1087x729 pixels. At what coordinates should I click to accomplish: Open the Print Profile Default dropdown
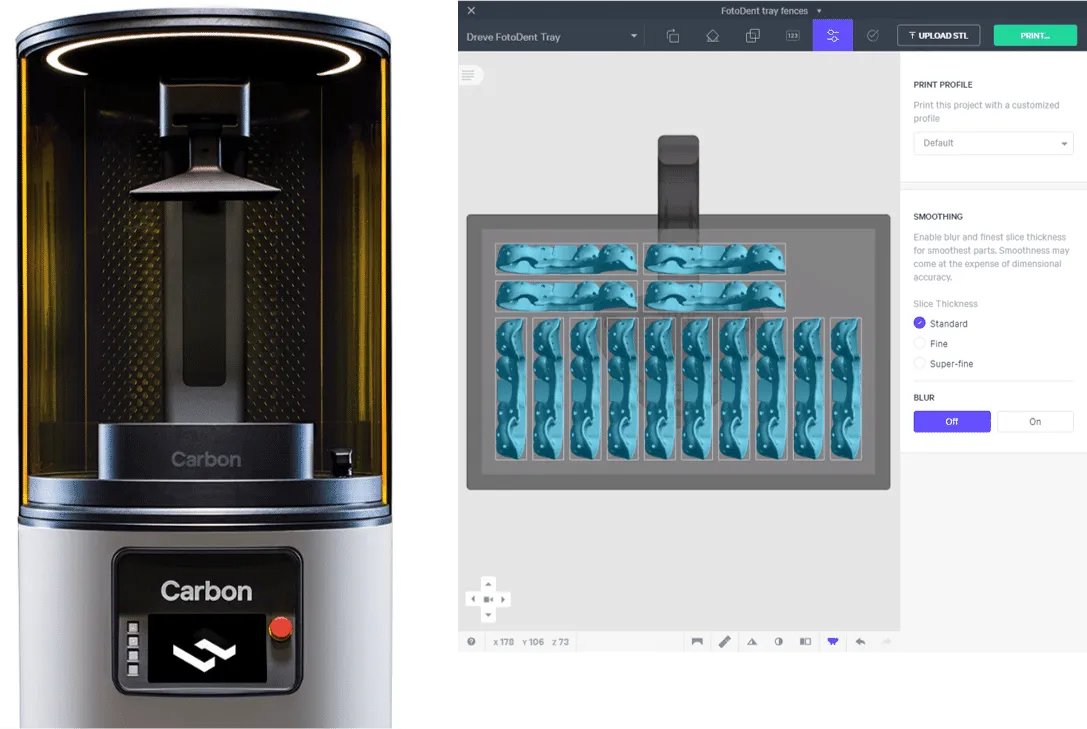pyautogui.click(x=993, y=143)
